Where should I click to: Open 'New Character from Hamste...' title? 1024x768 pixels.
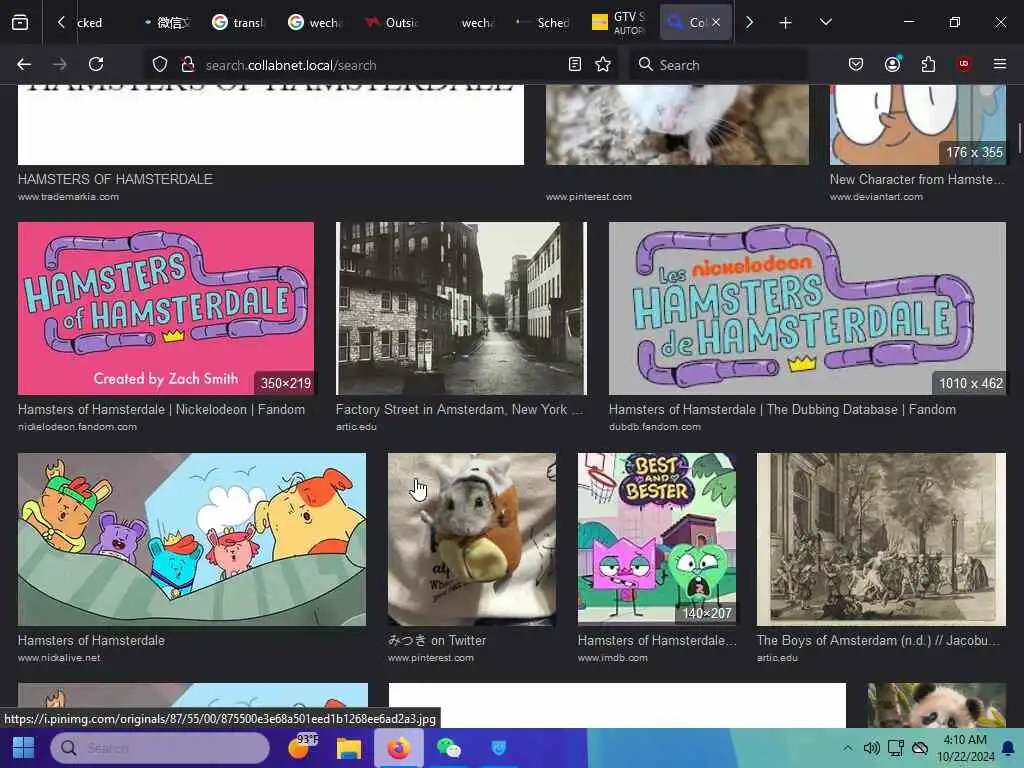pyautogui.click(x=917, y=179)
